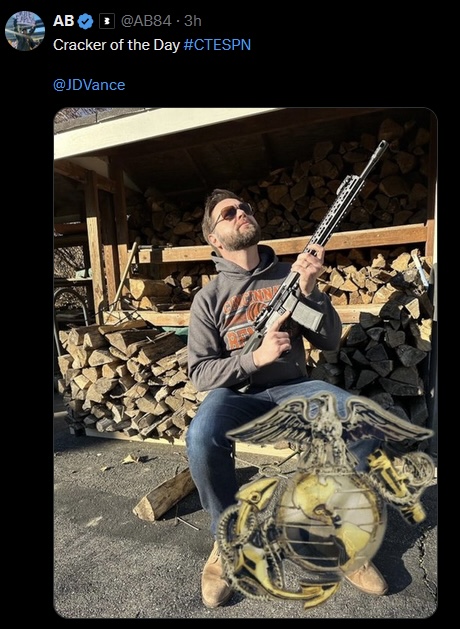The height and width of the screenshot is (629, 460).
Task: Click the blue verified checkmark badge
Action: (85, 21)
